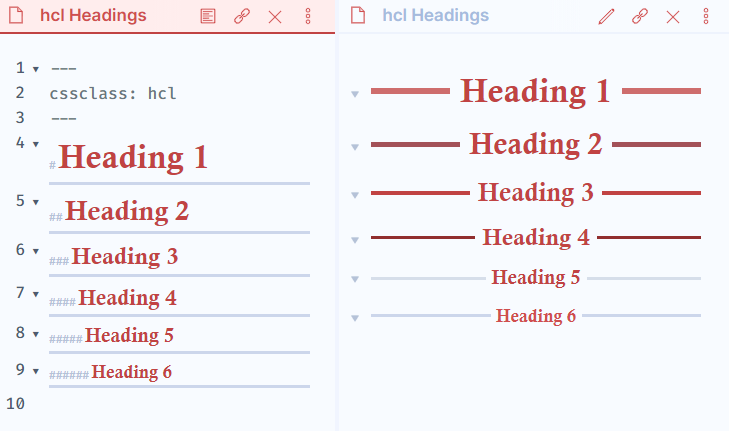Click Heading 4 text in the editor

click(x=127, y=298)
